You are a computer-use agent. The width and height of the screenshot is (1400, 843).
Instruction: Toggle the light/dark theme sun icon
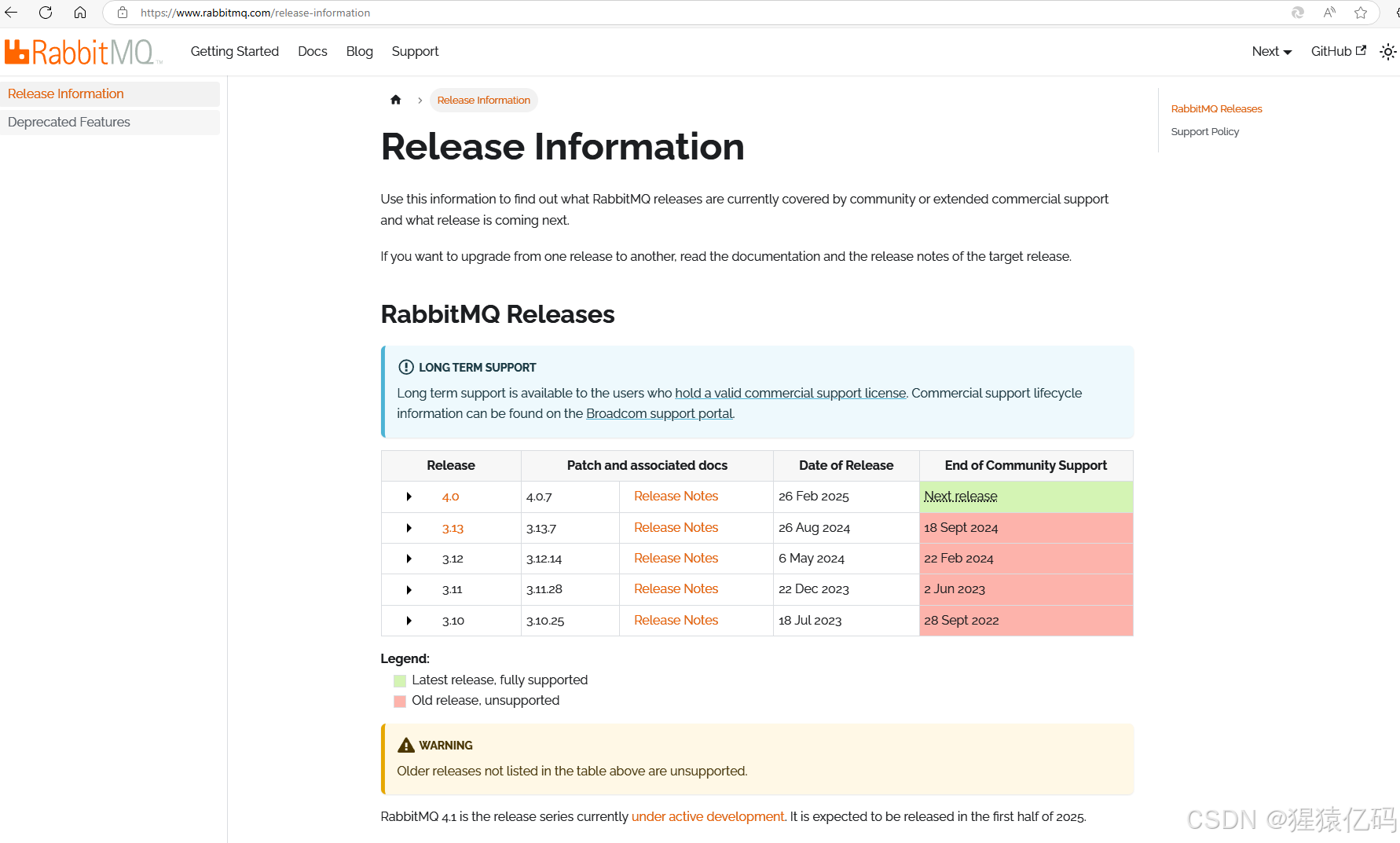1387,51
